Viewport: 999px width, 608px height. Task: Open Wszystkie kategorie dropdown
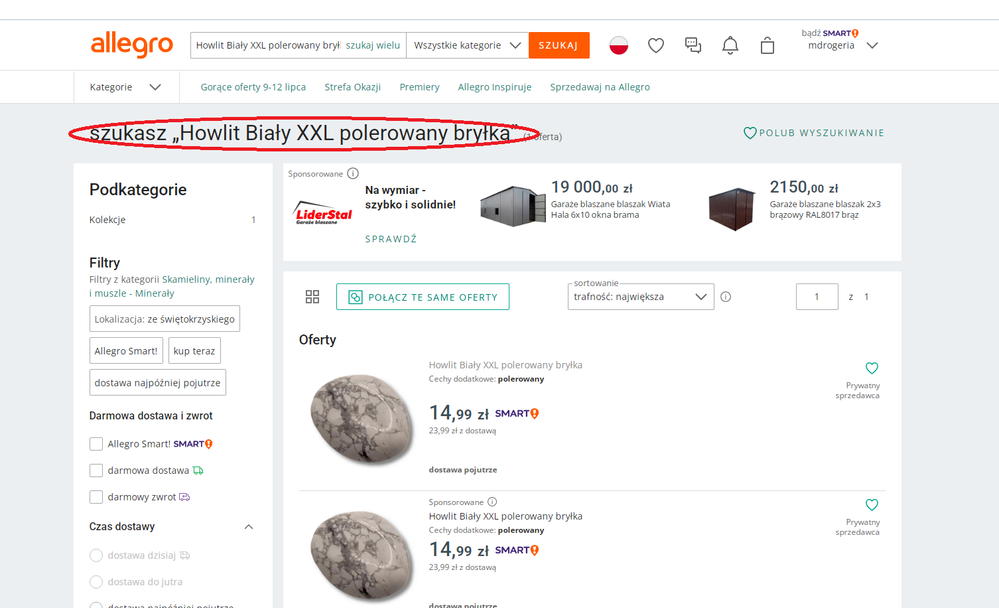click(x=468, y=45)
